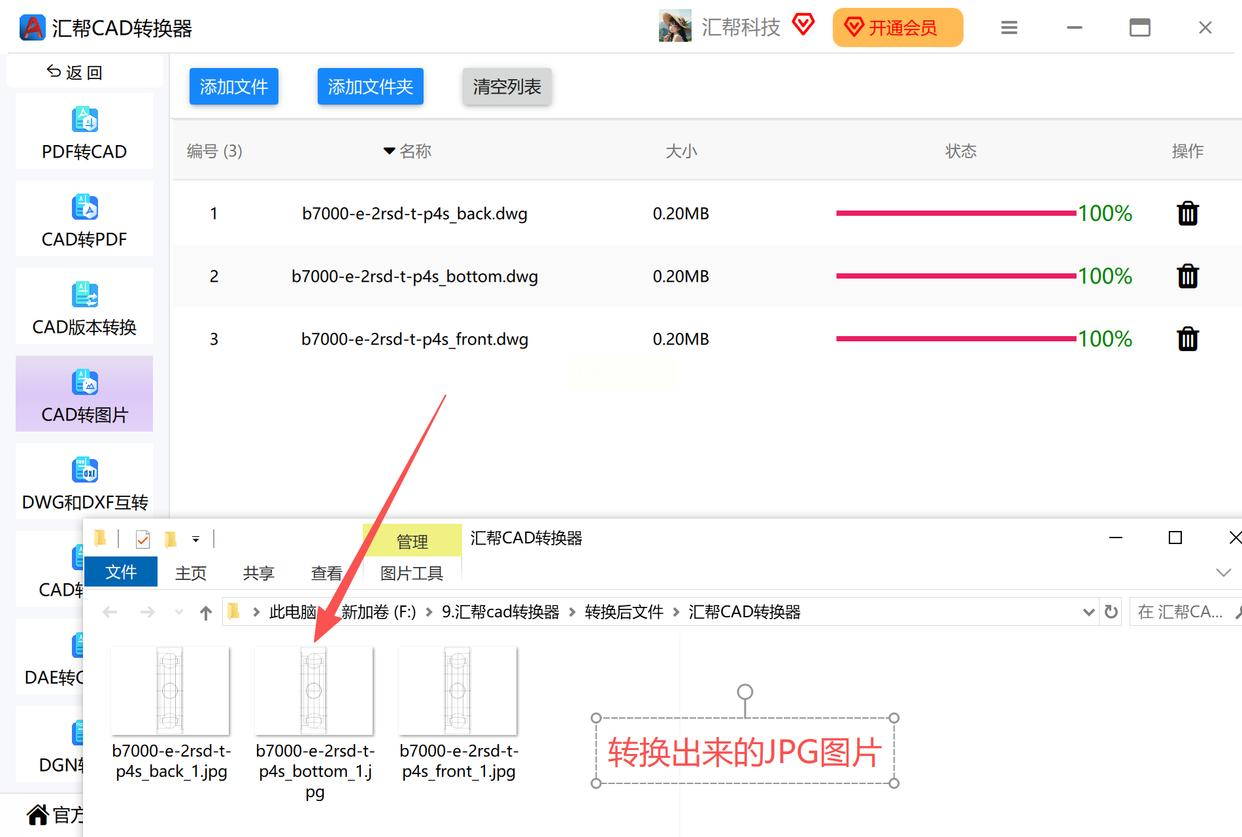The image size is (1242, 837).
Task: Click the refresh button in Explorer's address bar
Action: 1111,612
